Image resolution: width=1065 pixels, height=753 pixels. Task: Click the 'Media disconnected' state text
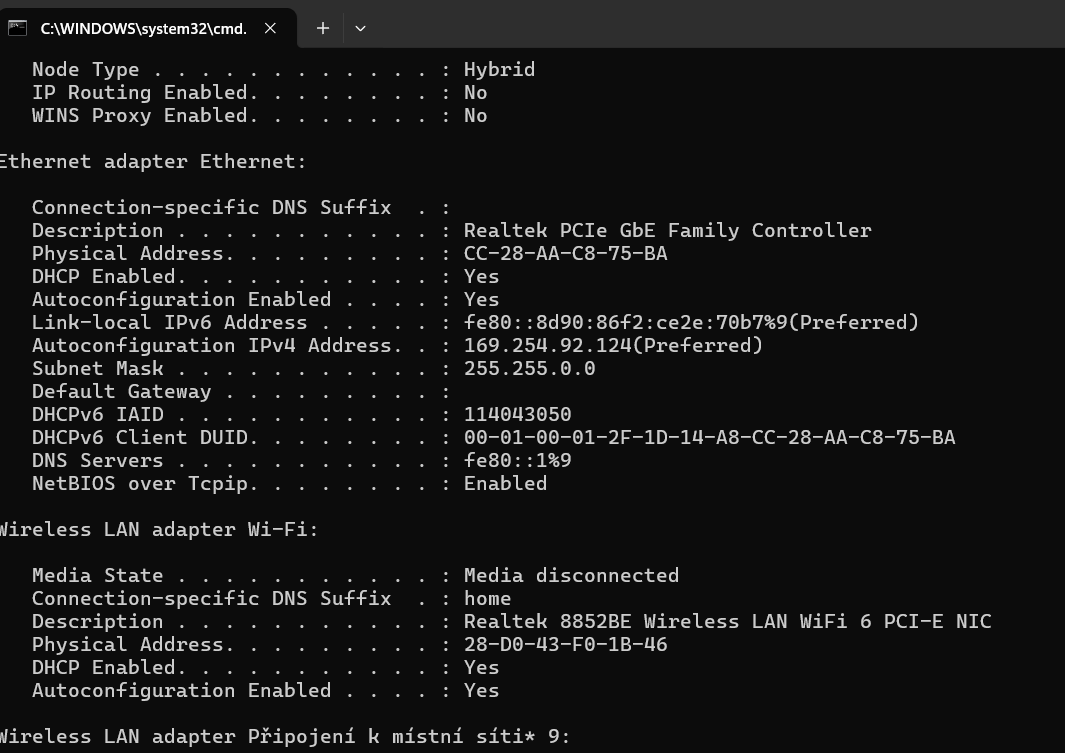pyautogui.click(x=571, y=576)
